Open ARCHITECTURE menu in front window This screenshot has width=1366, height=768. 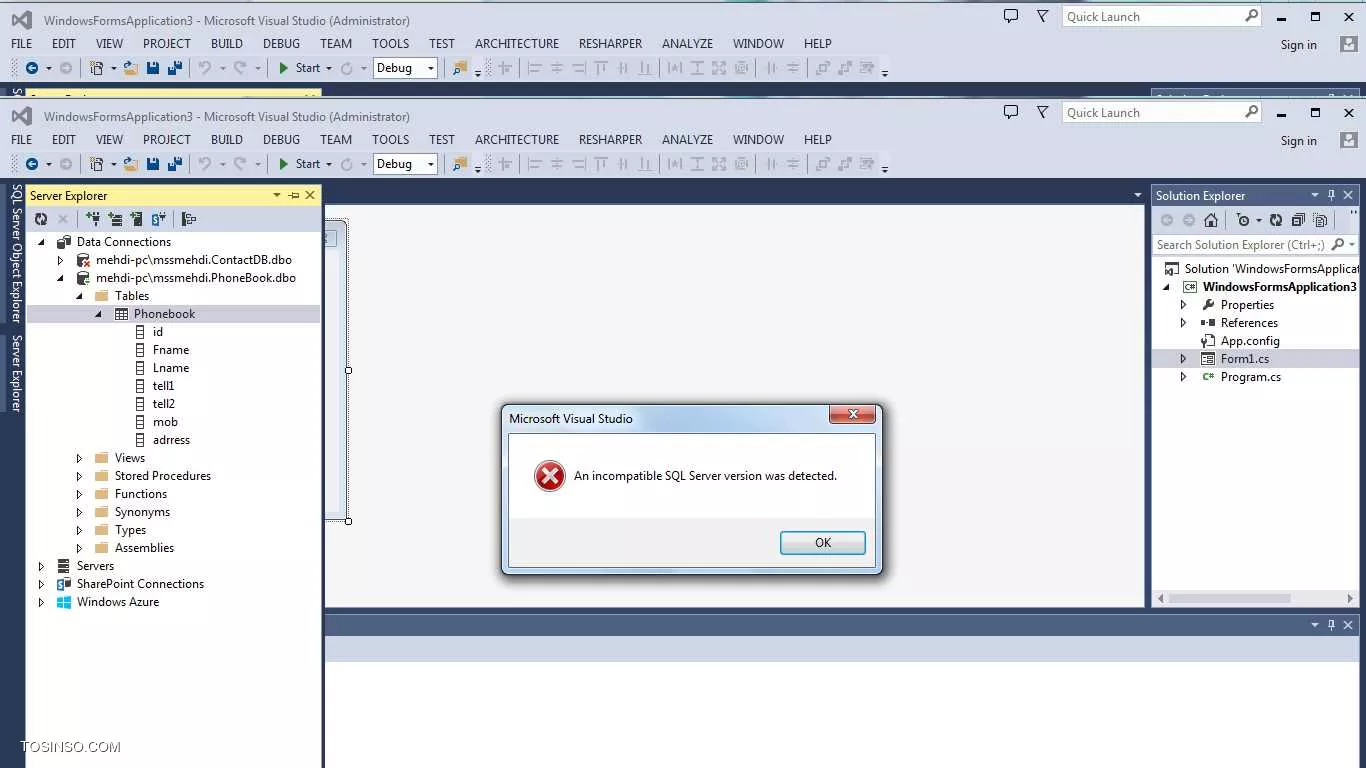(x=517, y=139)
